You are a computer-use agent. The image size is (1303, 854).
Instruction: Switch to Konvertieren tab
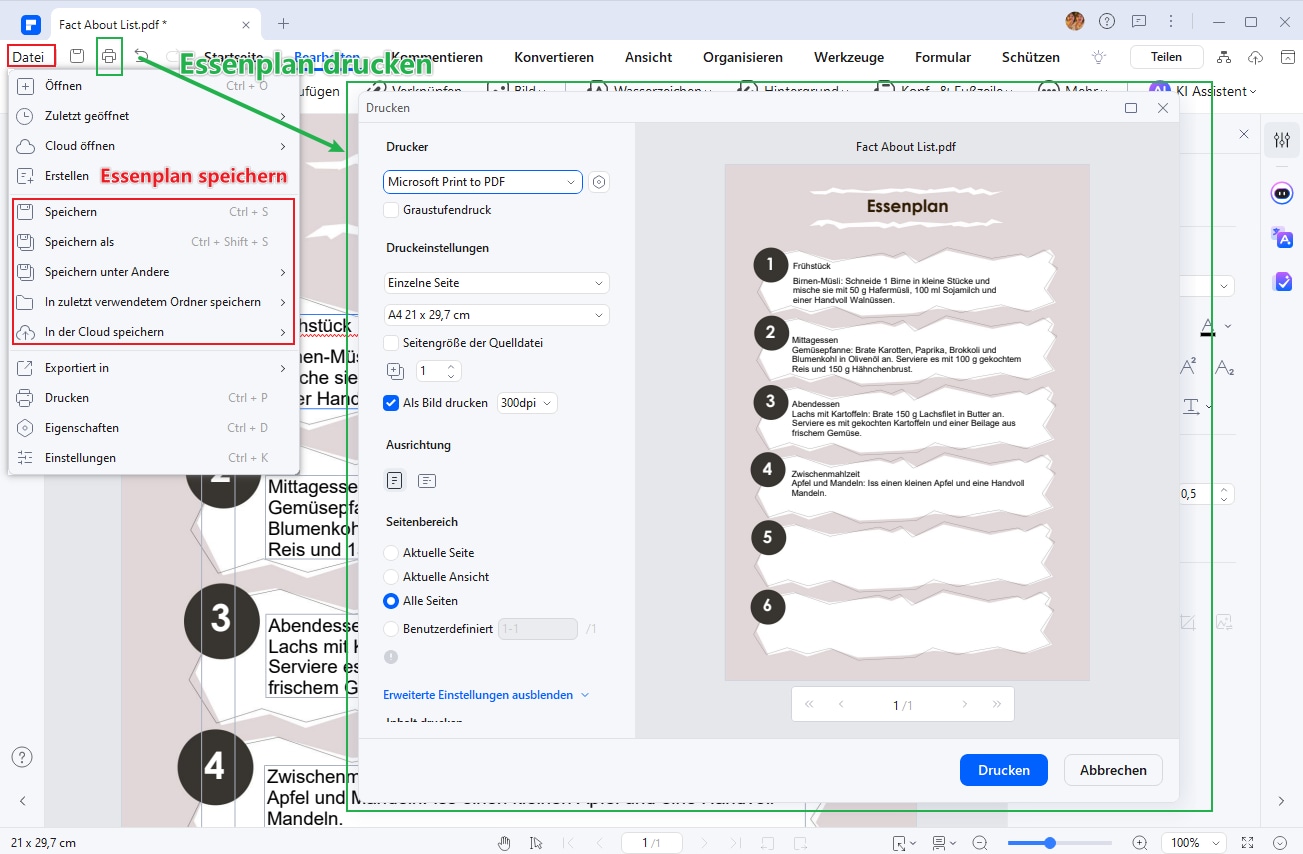[554, 57]
